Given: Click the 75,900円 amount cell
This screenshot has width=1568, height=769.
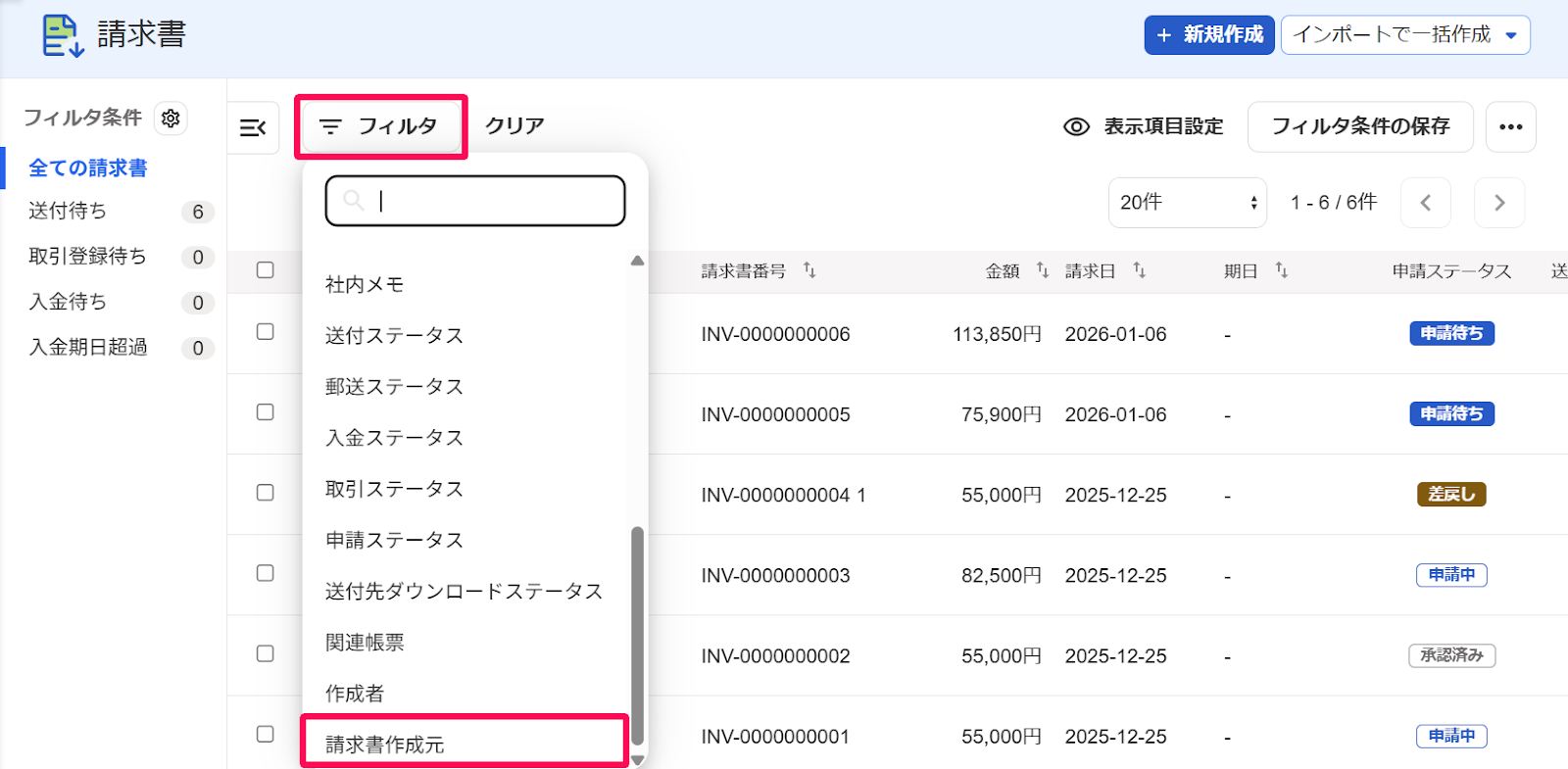Looking at the screenshot, I should pyautogui.click(x=1001, y=414).
